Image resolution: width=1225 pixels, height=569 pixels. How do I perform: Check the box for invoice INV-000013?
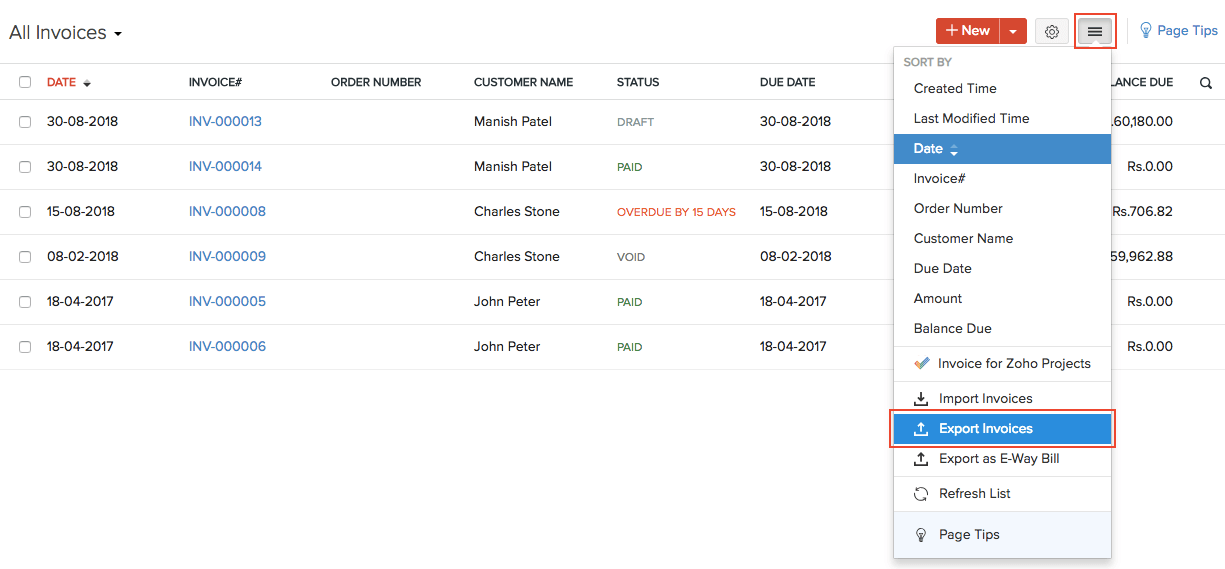pos(25,122)
